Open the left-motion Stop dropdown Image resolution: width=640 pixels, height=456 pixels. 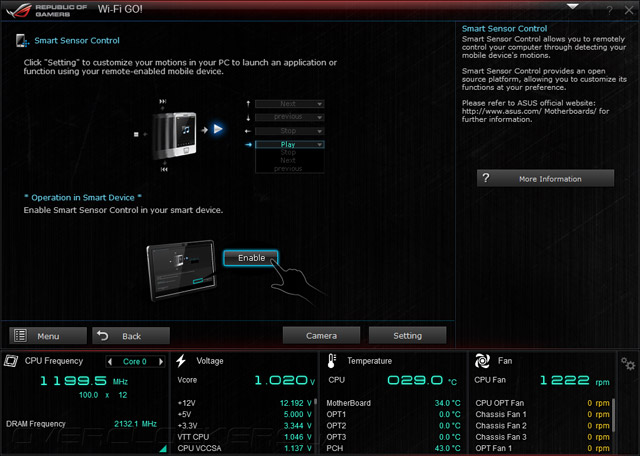289,131
